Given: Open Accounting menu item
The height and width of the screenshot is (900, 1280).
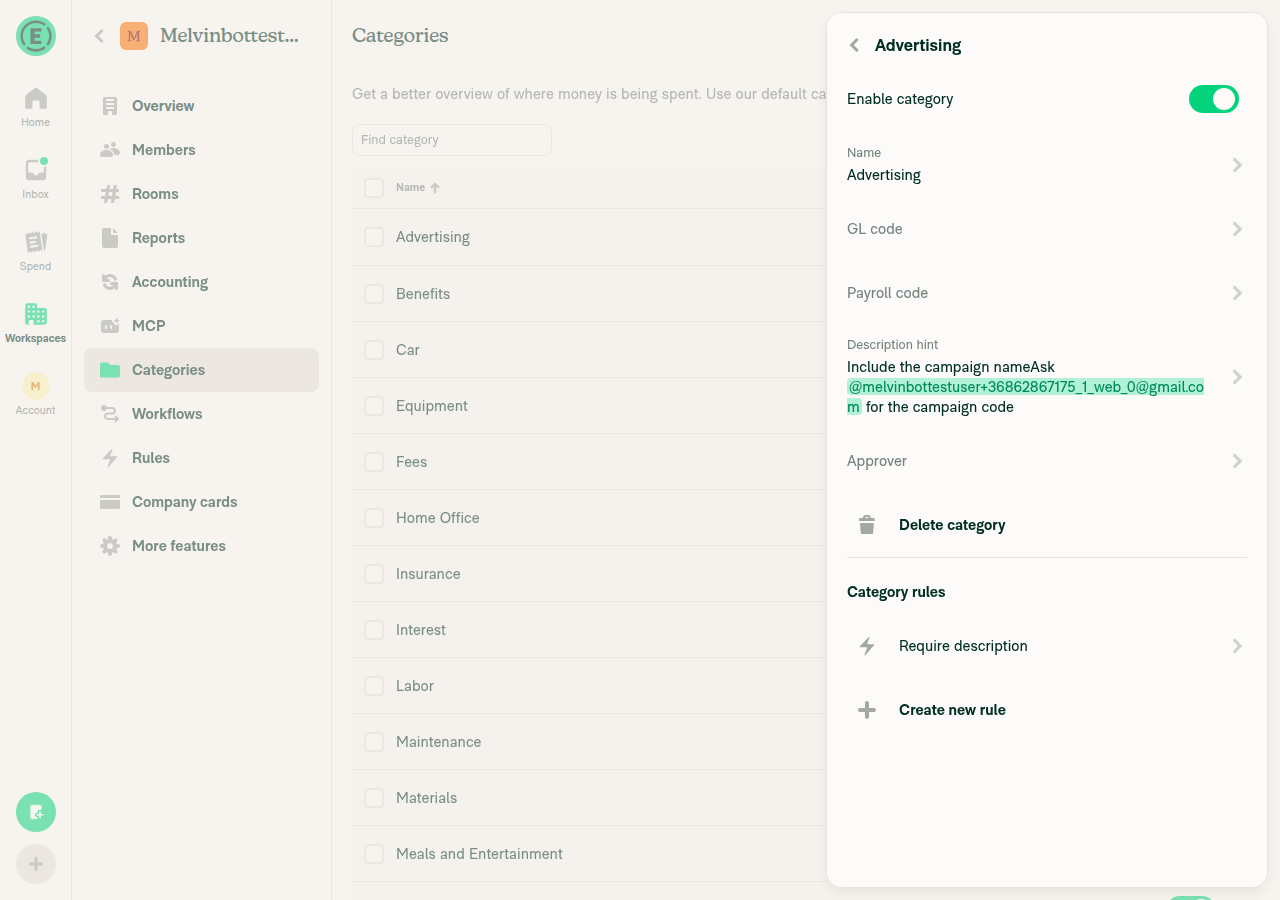Looking at the screenshot, I should [x=201, y=282].
